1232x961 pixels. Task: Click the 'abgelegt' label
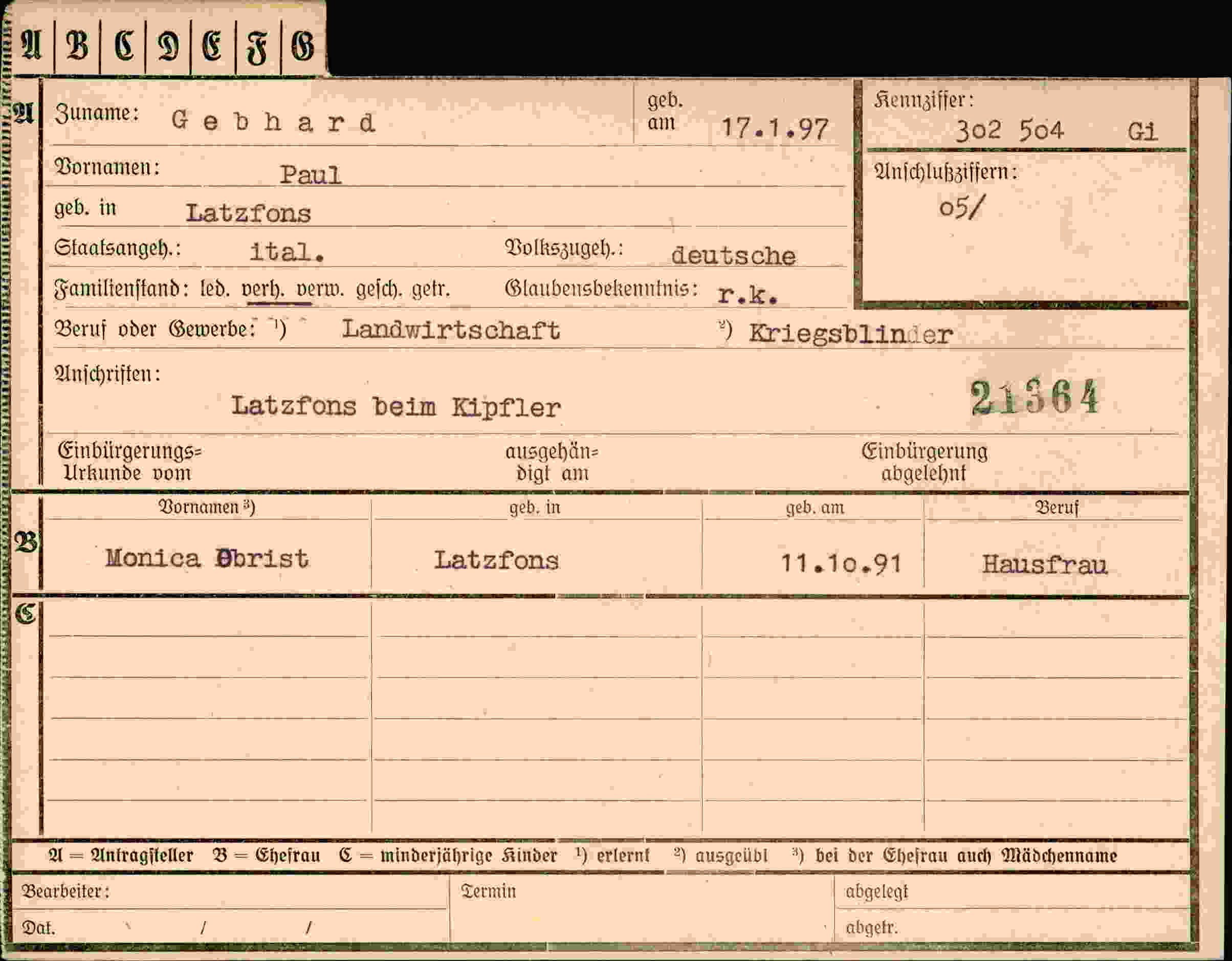pos(876,891)
